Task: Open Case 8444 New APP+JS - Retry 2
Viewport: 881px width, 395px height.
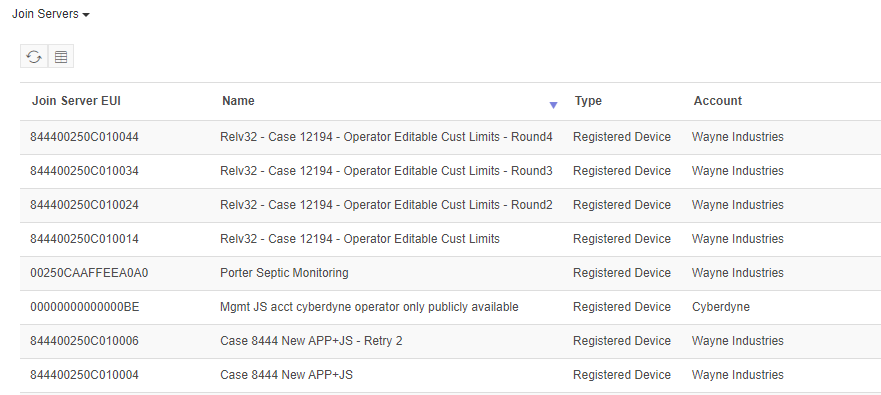Action: [311, 341]
